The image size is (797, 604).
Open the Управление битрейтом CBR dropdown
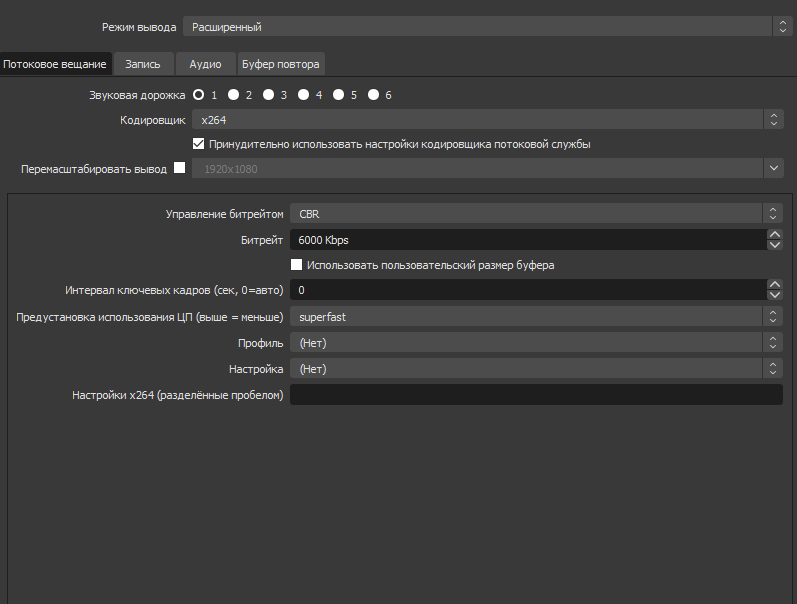pos(536,214)
